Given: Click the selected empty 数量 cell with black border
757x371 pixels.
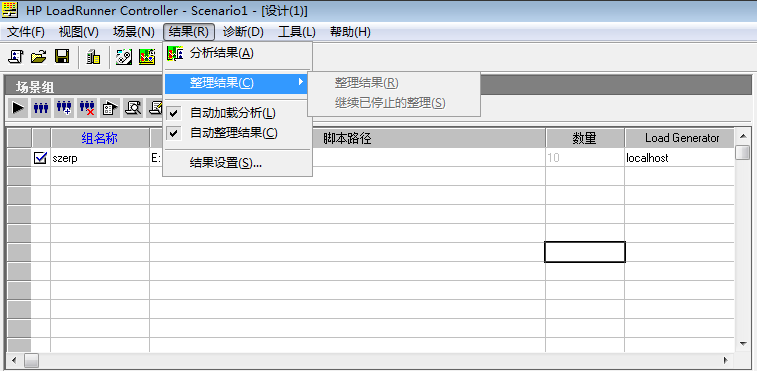Looking at the screenshot, I should pos(585,252).
